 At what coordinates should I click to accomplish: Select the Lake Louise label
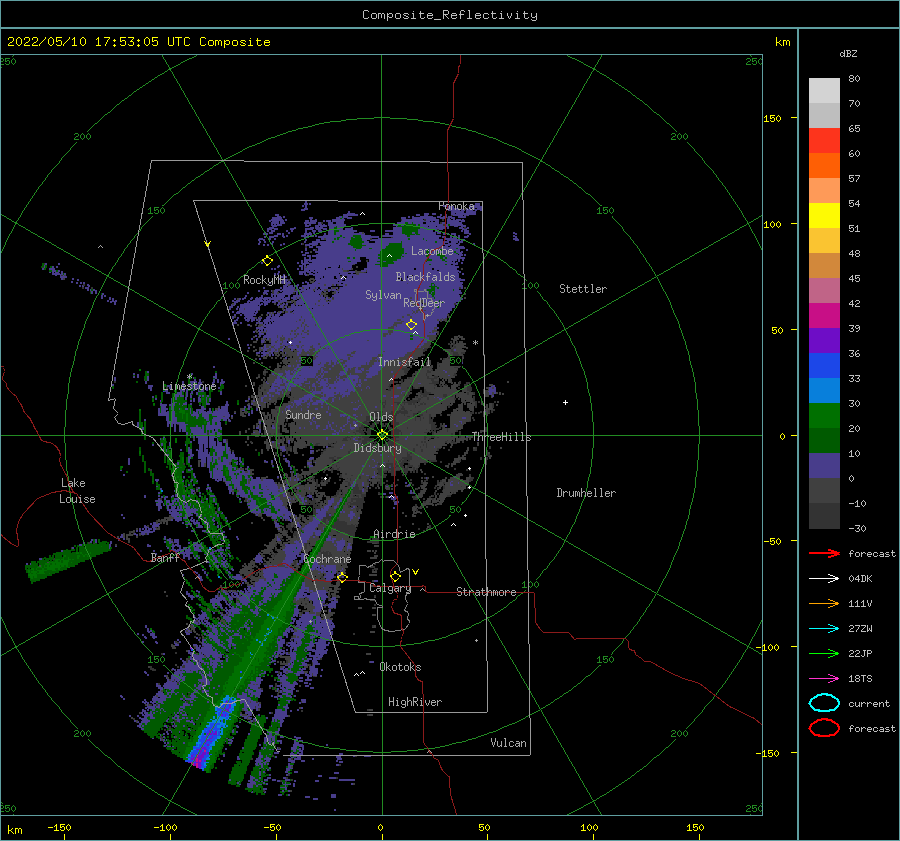pos(78,491)
